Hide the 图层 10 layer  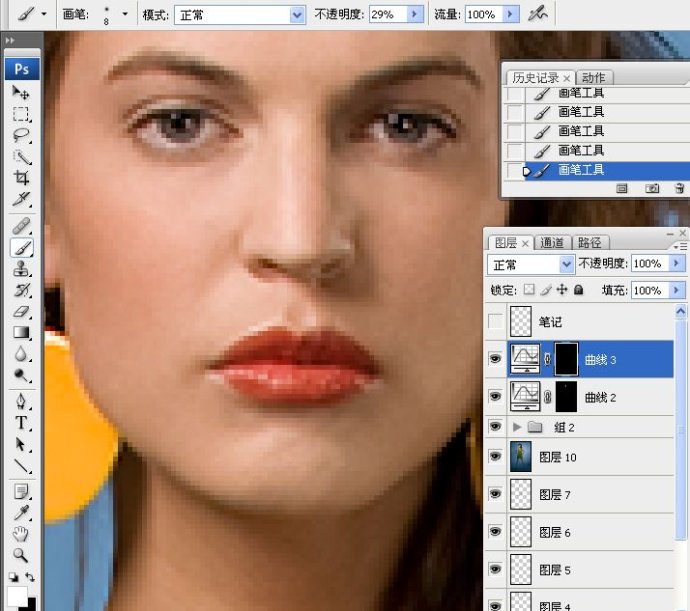(x=495, y=456)
